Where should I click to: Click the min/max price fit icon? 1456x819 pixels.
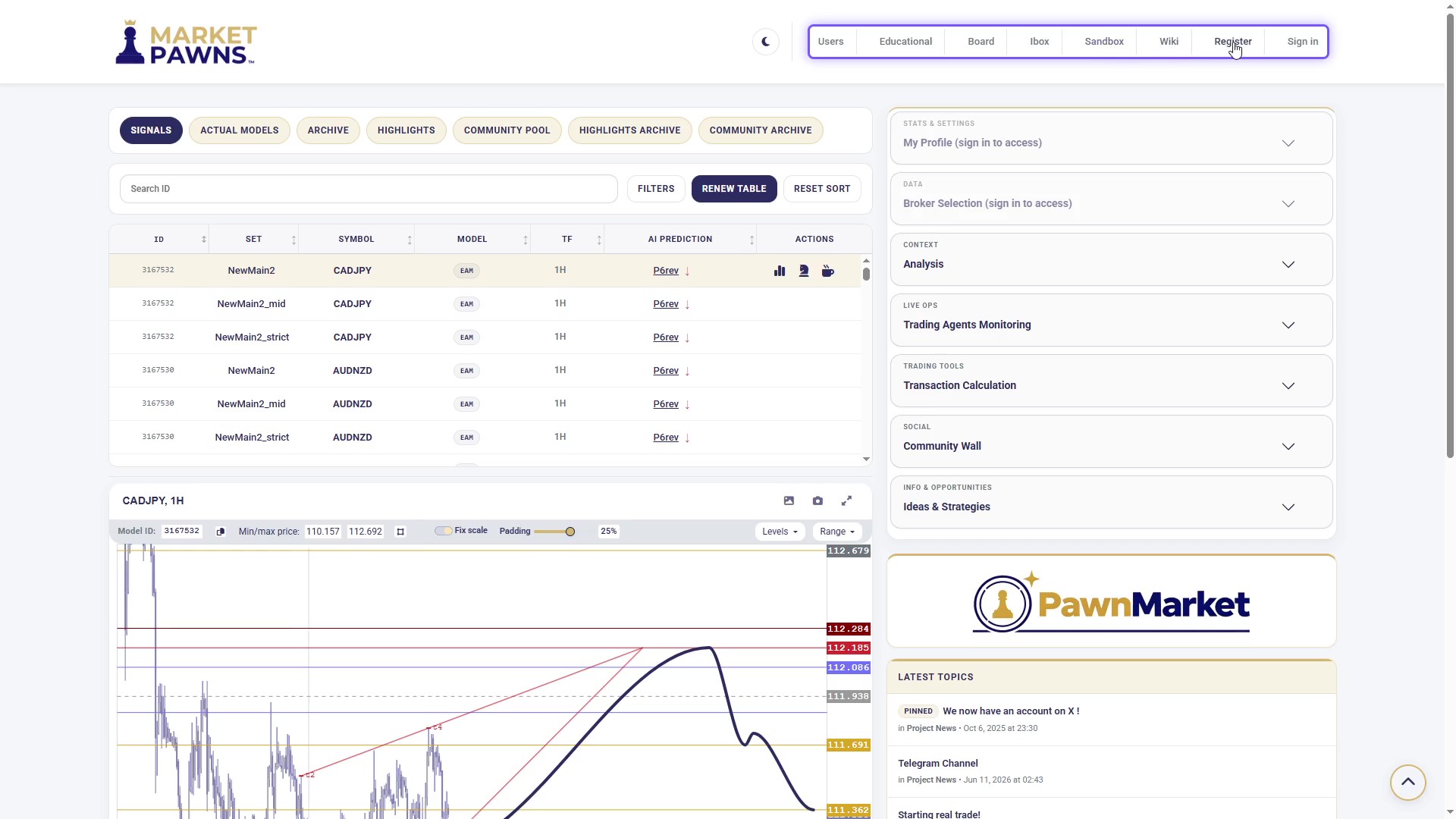pyautogui.click(x=400, y=532)
